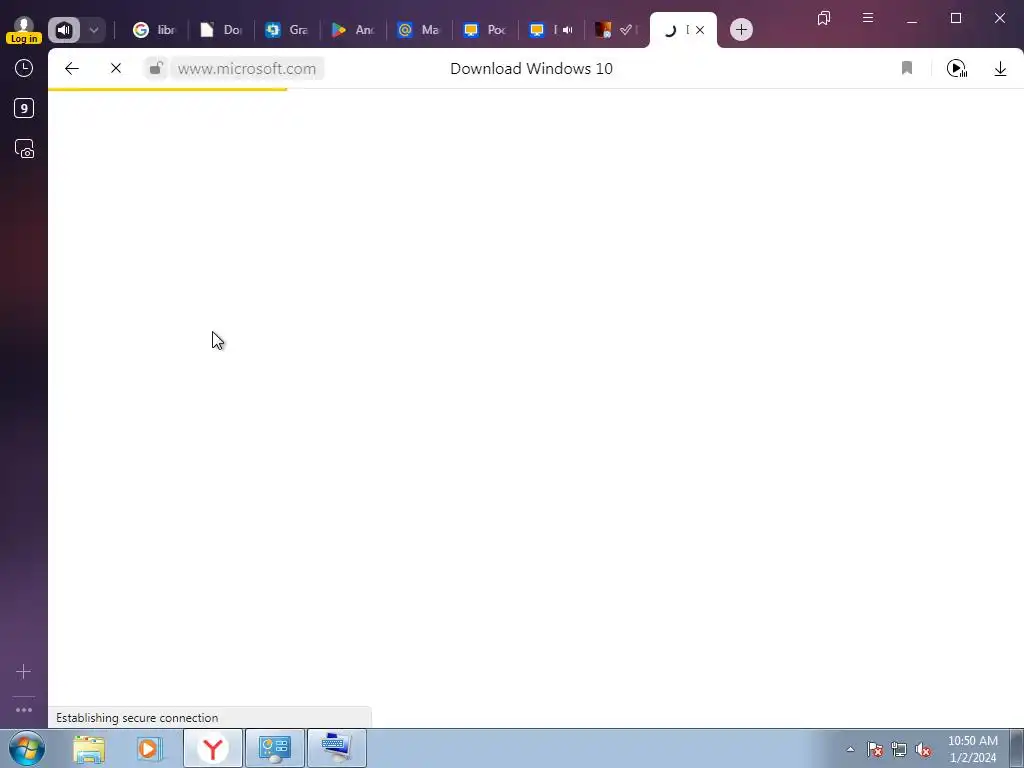
Task: Open the Control Panel taskbar item
Action: pos(274,748)
